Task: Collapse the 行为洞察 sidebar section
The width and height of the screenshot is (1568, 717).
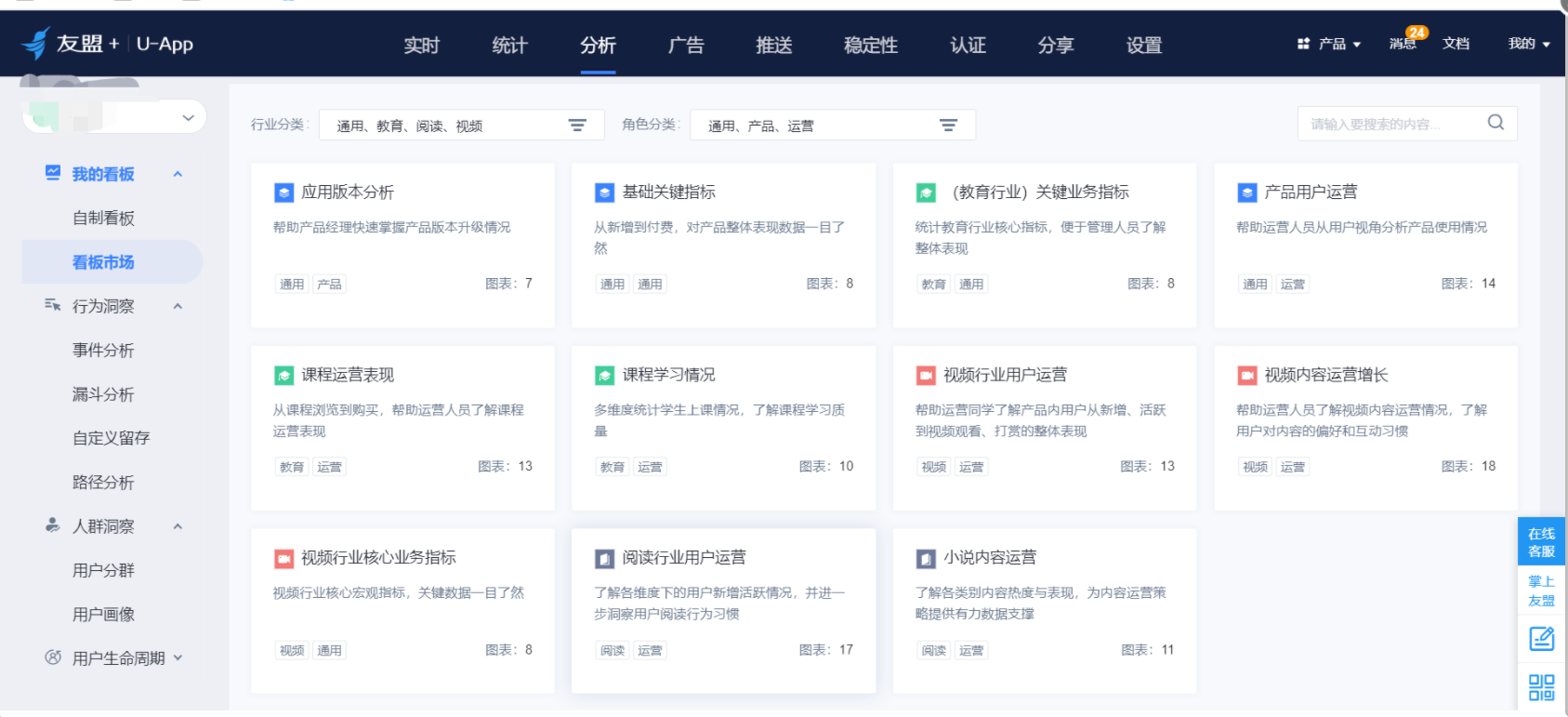Action: pos(178,307)
